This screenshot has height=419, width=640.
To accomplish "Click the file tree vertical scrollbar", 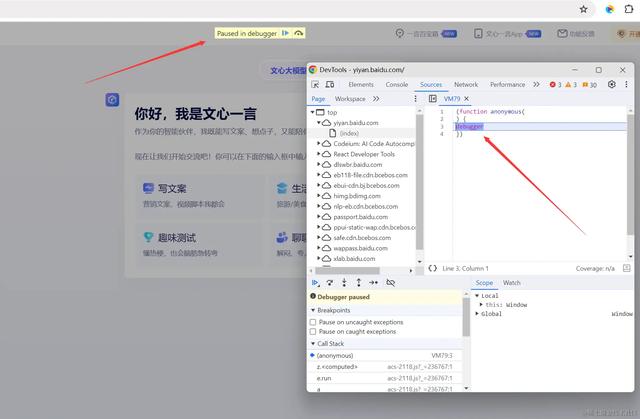I will coord(419,182).
